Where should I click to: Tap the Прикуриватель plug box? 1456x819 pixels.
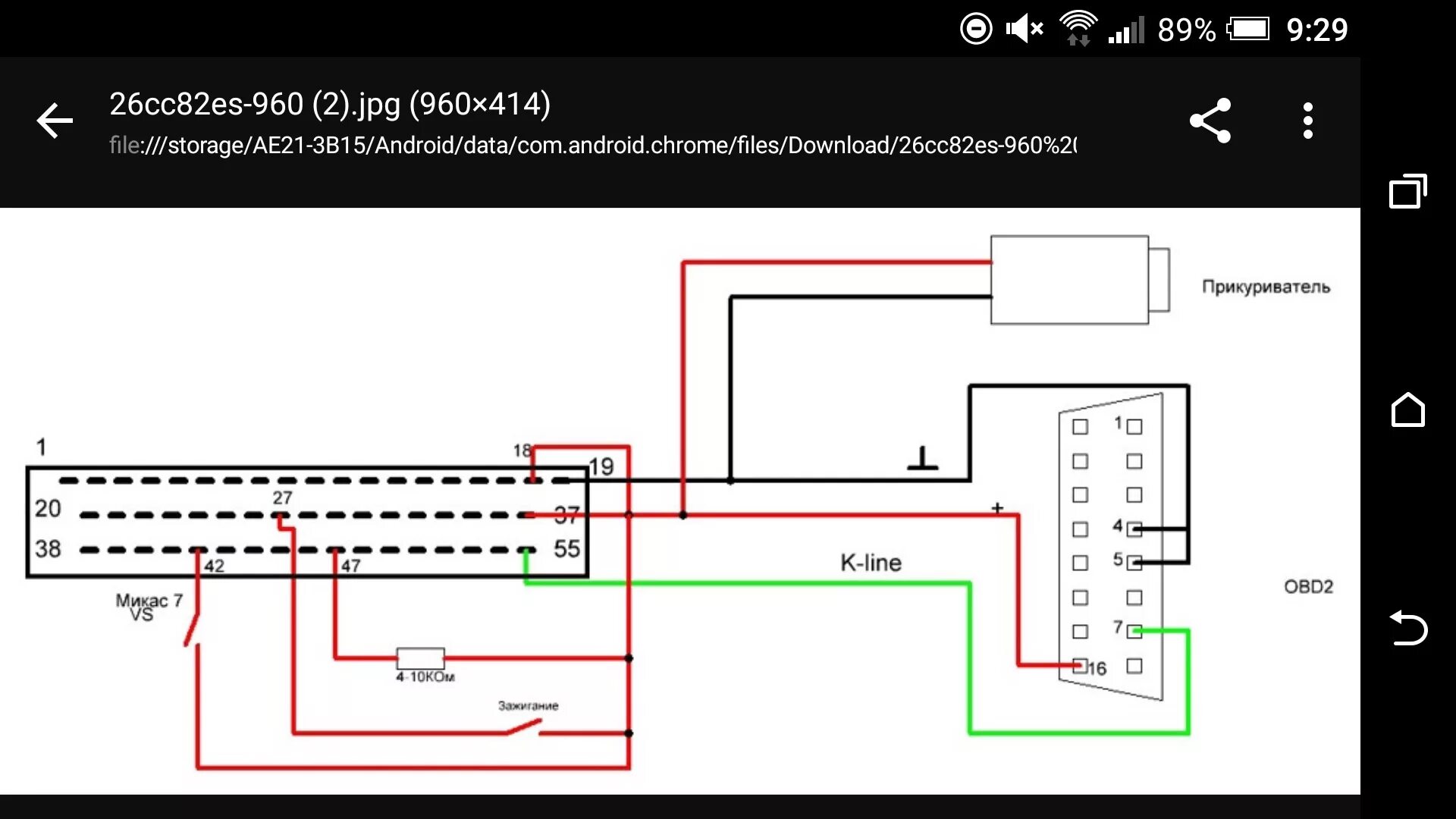tap(1069, 280)
